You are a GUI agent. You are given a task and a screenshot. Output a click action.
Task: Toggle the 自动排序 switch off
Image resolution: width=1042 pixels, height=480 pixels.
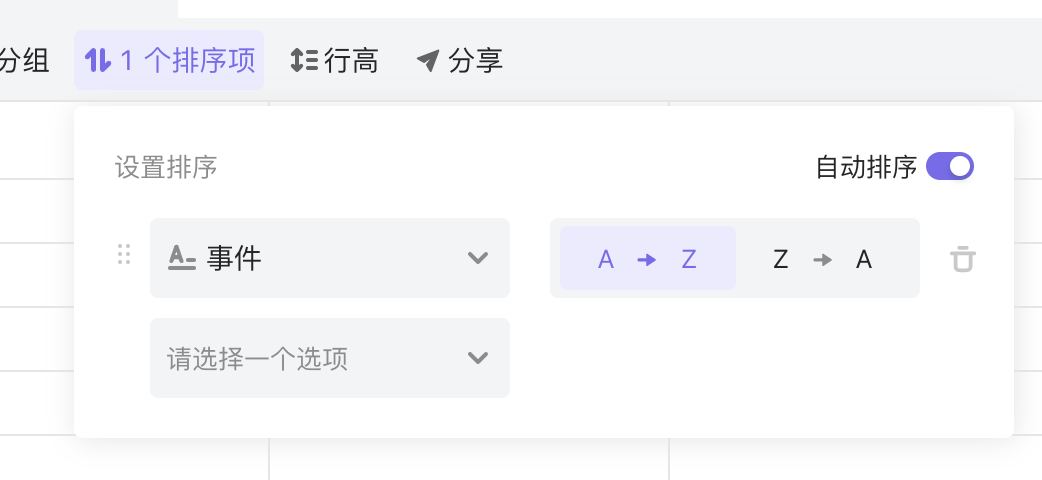[x=950, y=167]
